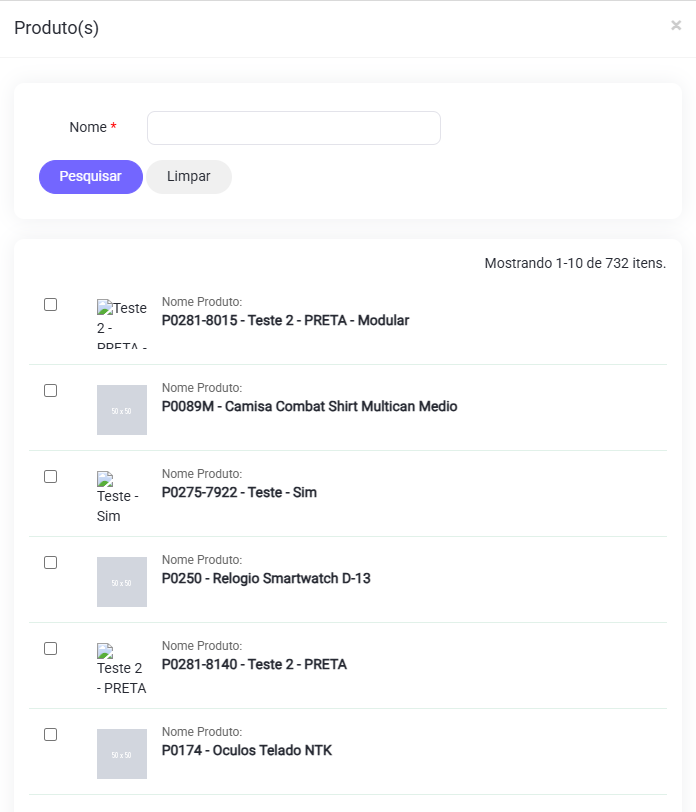Click the Teste - Sim product image

tap(118, 497)
